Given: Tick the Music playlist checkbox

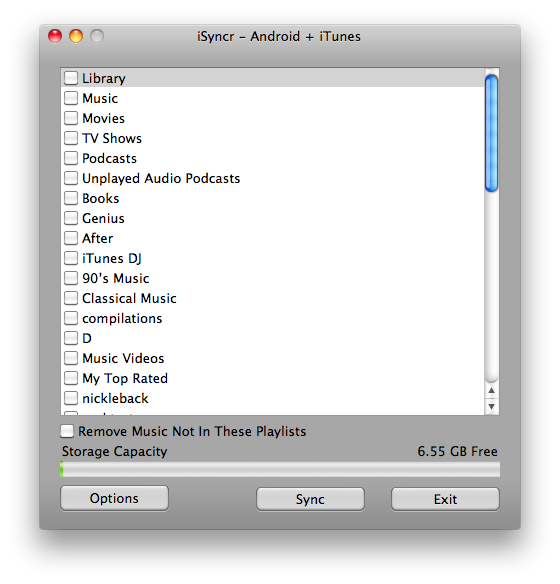Looking at the screenshot, I should (71, 98).
